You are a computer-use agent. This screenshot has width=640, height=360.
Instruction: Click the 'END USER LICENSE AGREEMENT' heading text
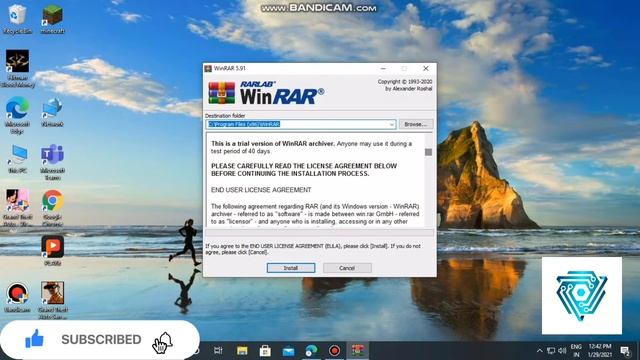[261, 190]
